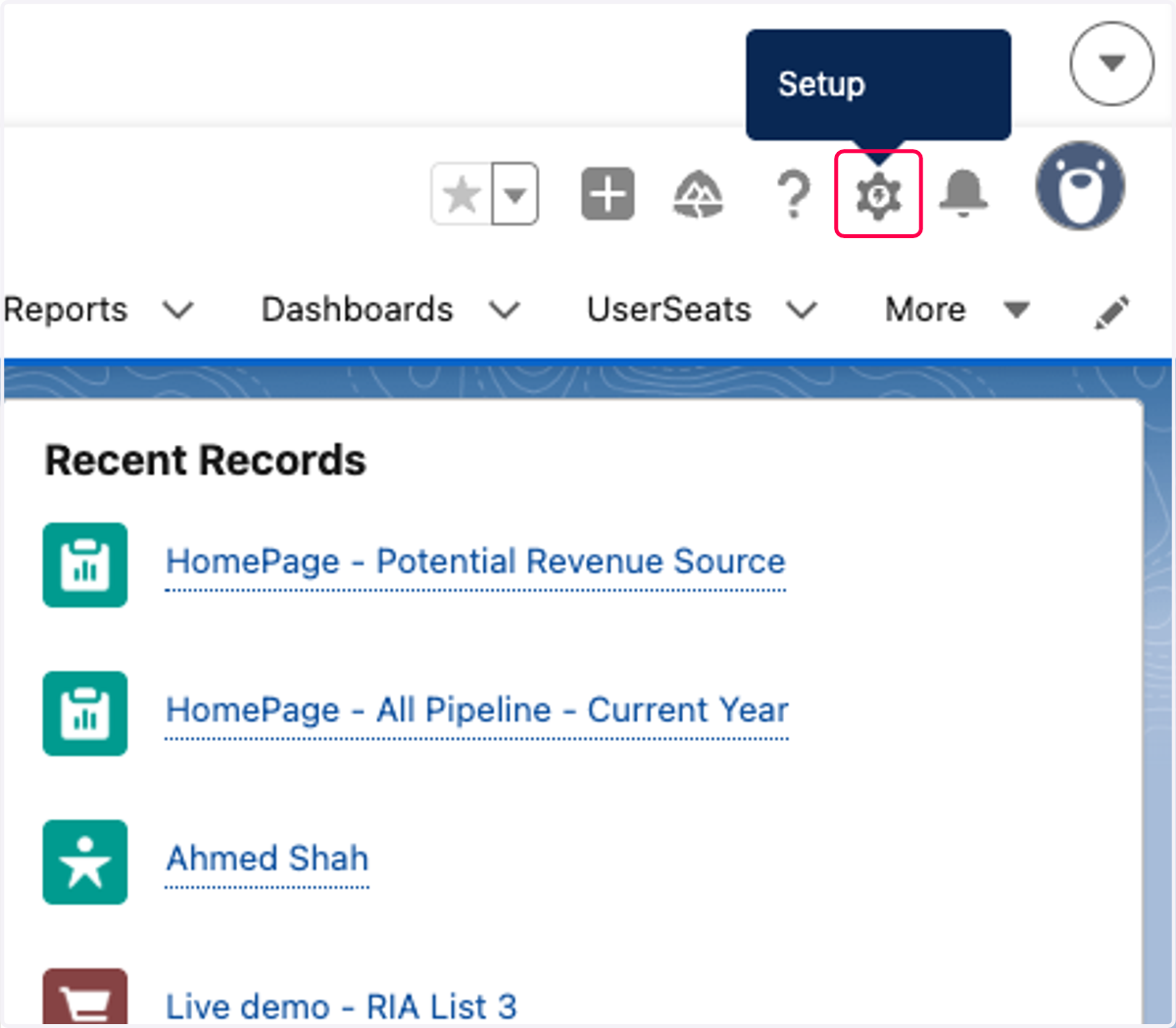Image resolution: width=1176 pixels, height=1028 pixels.
Task: Switch to the Dashboards tab
Action: [357, 310]
